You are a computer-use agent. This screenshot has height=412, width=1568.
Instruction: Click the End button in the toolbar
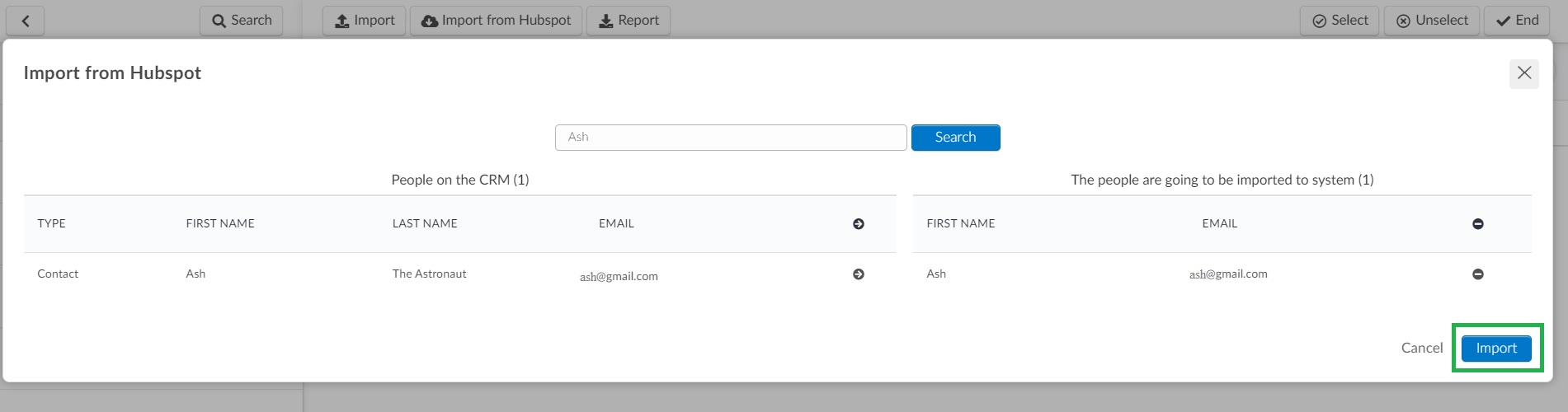pos(1517,21)
